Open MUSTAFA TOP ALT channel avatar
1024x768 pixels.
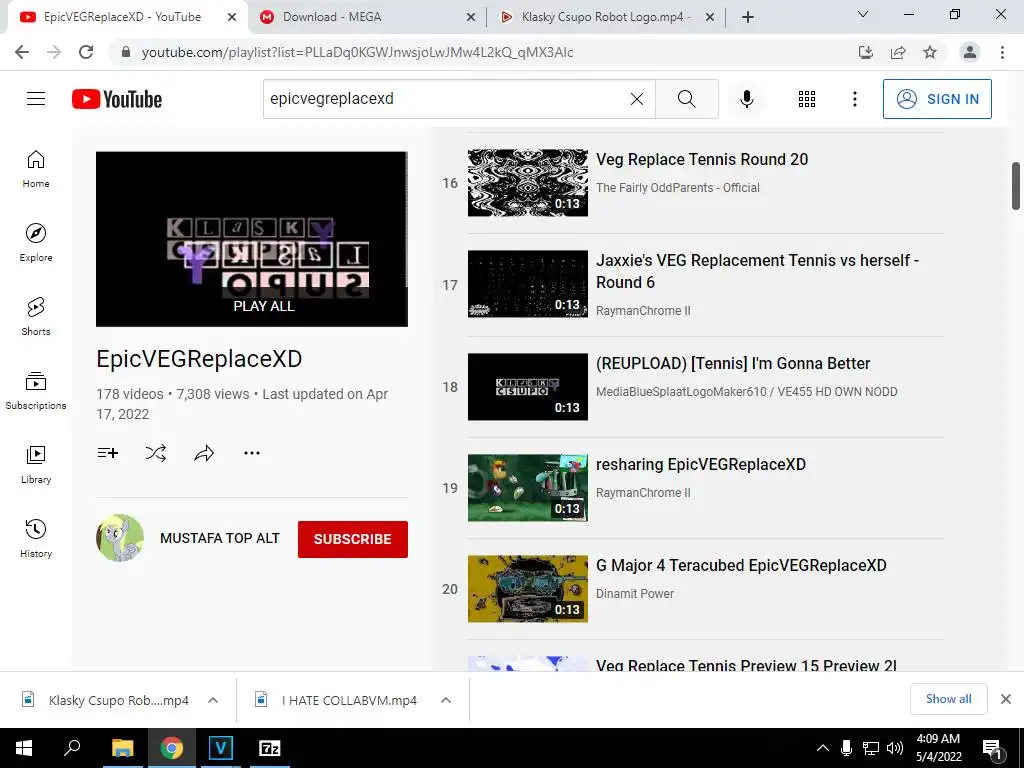(120, 538)
